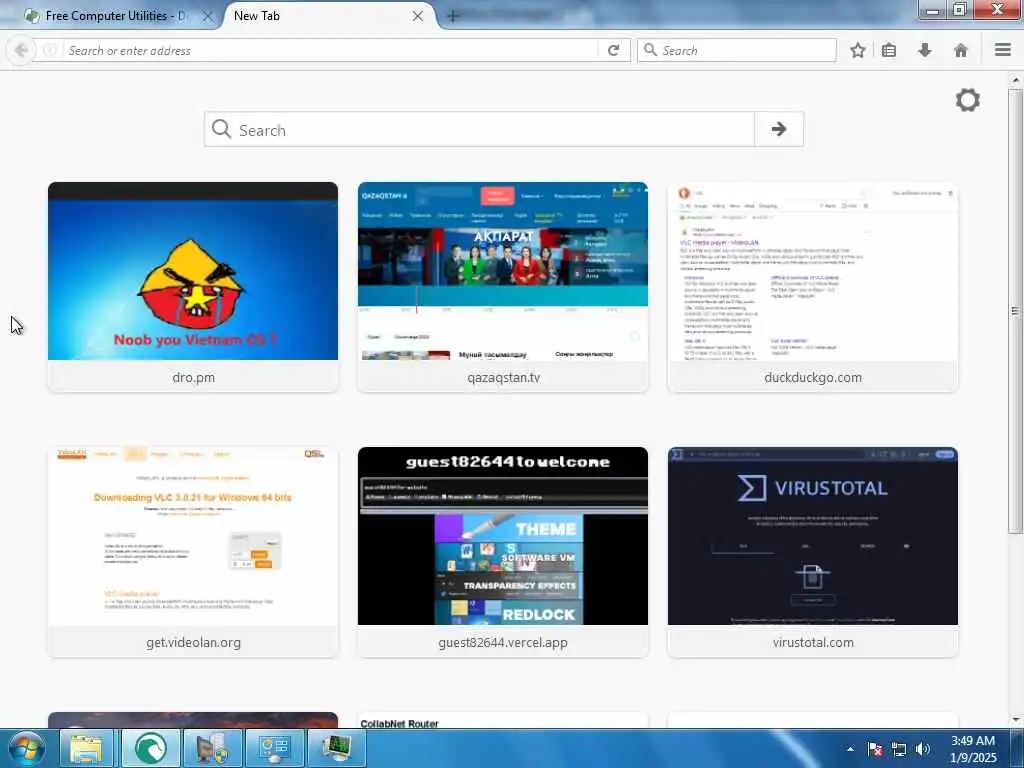Open the CollabNet Router tile

[503, 720]
